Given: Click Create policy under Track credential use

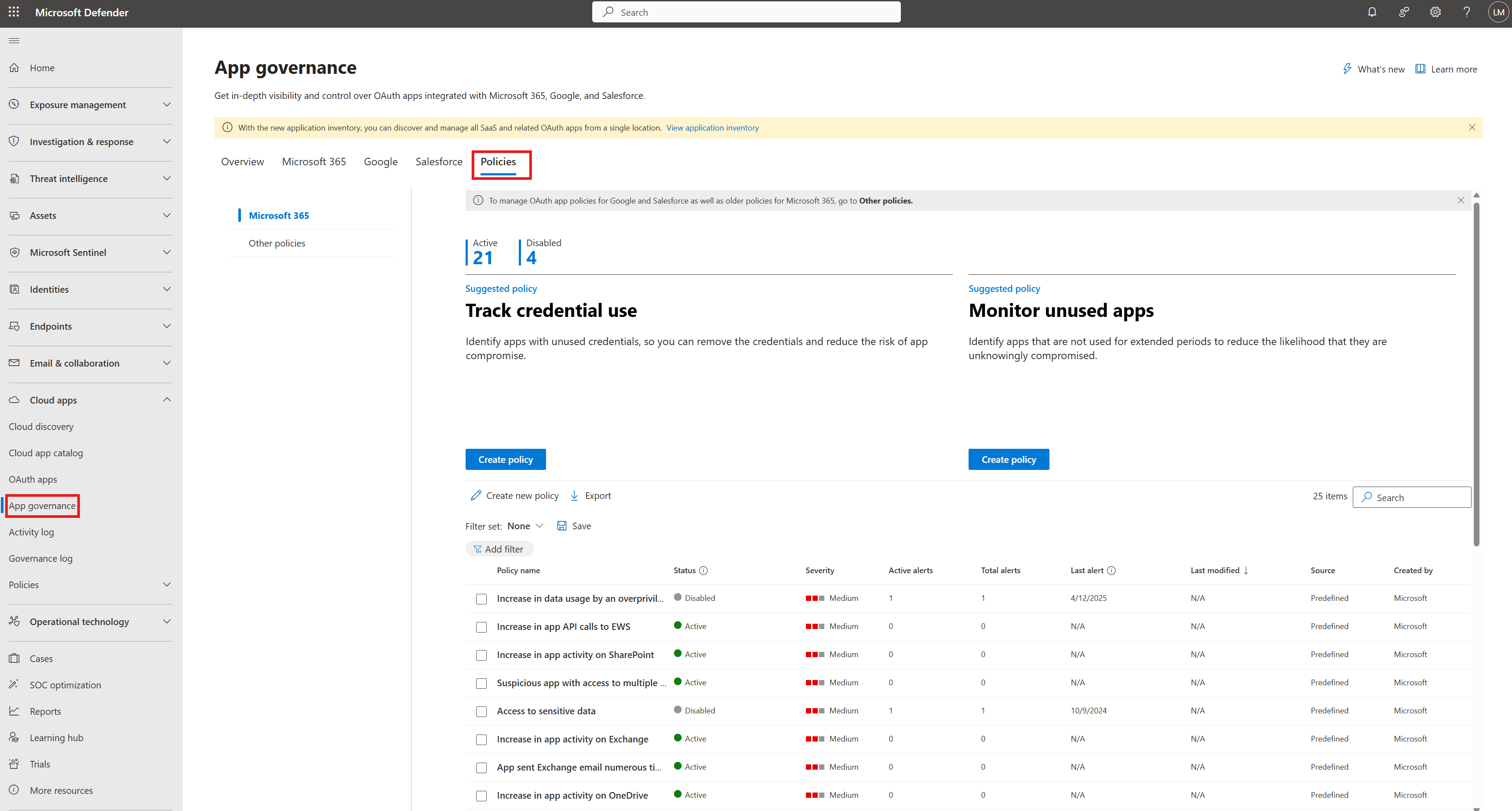Looking at the screenshot, I should (x=505, y=459).
